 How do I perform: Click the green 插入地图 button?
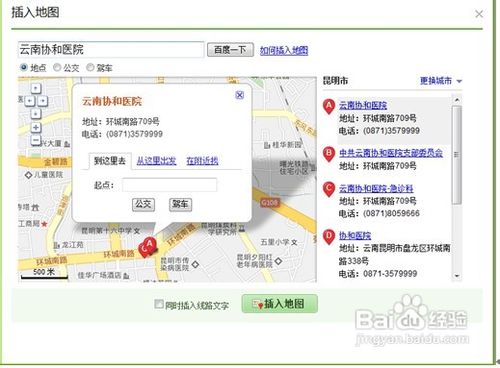279,304
